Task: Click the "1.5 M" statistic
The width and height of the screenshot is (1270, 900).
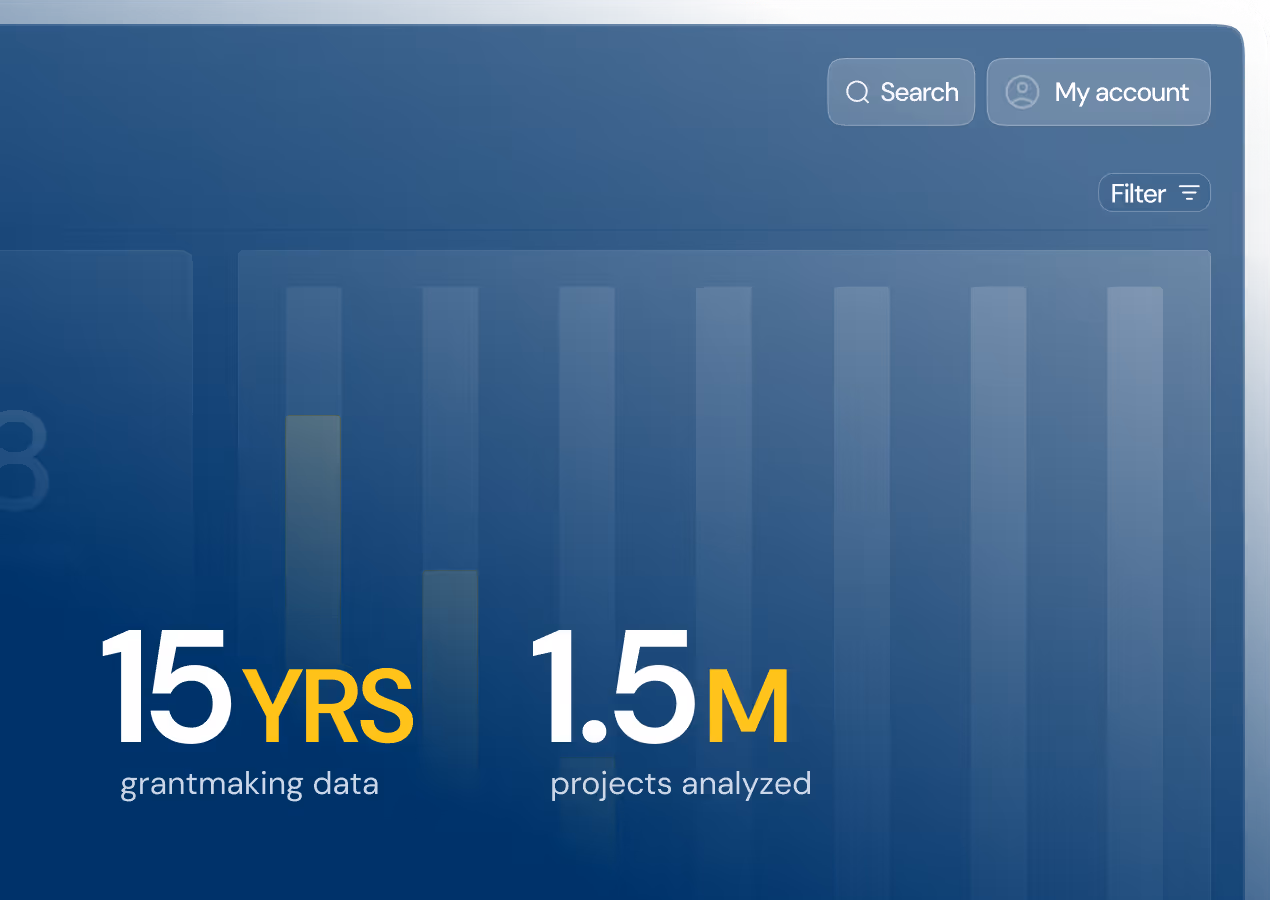Action: pos(660,688)
